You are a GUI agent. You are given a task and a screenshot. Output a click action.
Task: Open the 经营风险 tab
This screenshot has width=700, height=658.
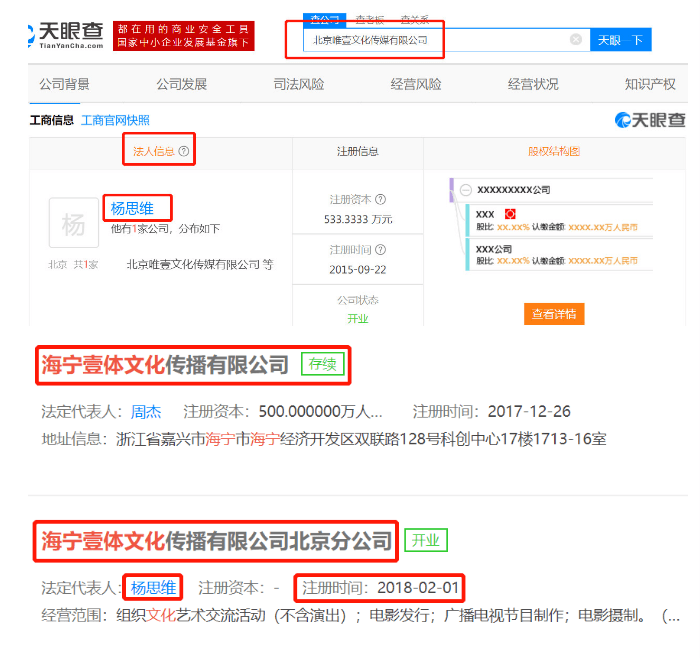[415, 84]
